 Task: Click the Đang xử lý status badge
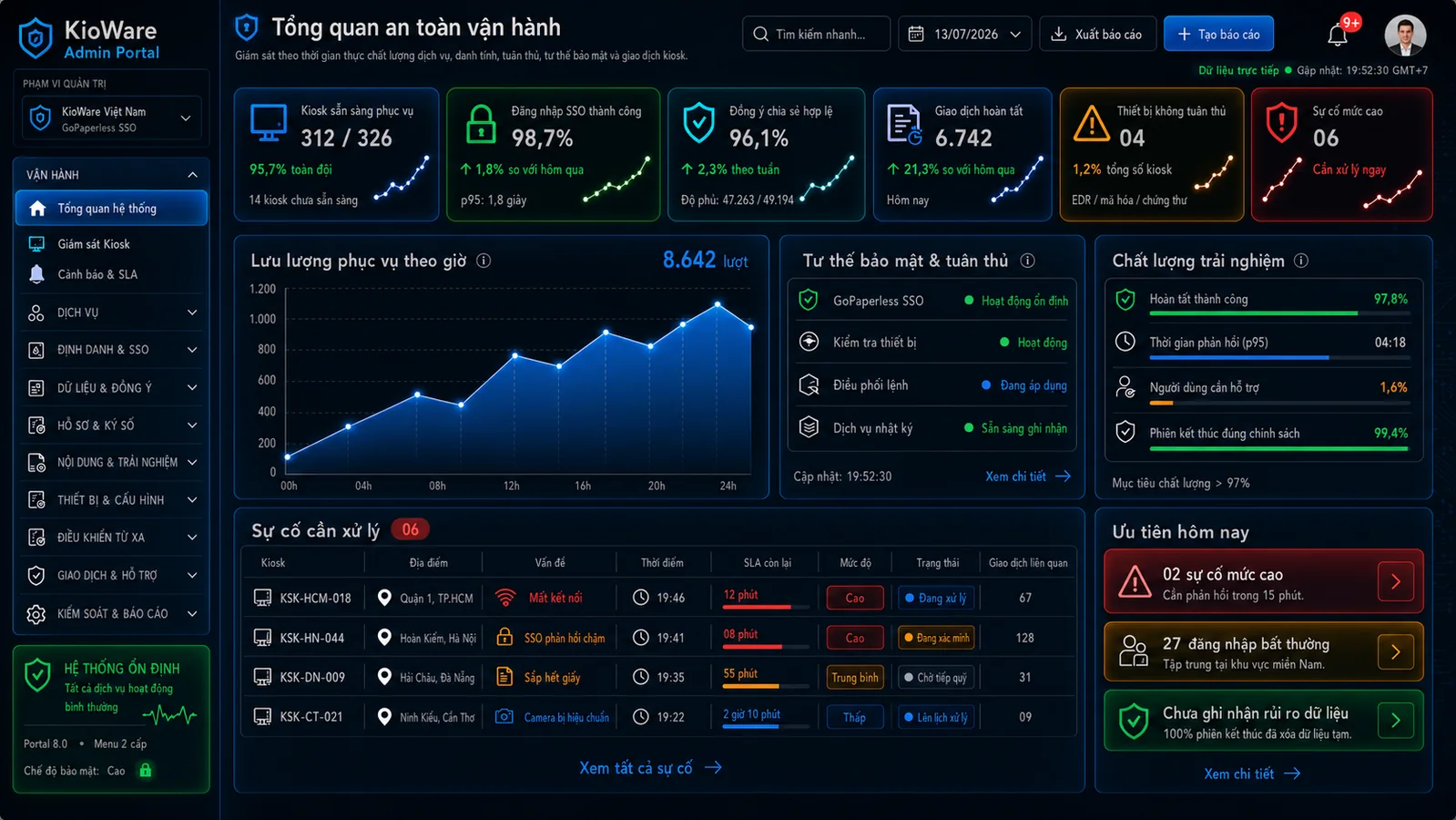point(935,598)
